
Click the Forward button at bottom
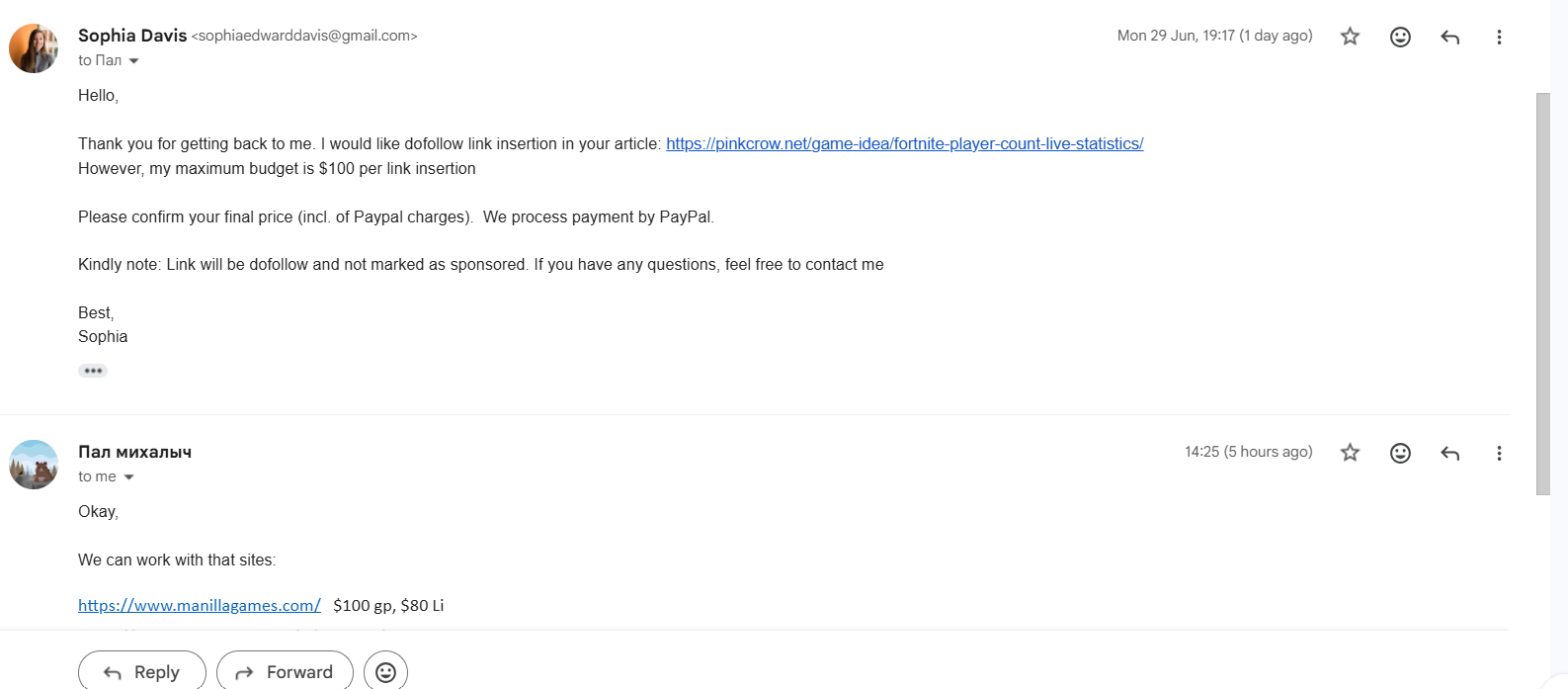[x=285, y=671]
